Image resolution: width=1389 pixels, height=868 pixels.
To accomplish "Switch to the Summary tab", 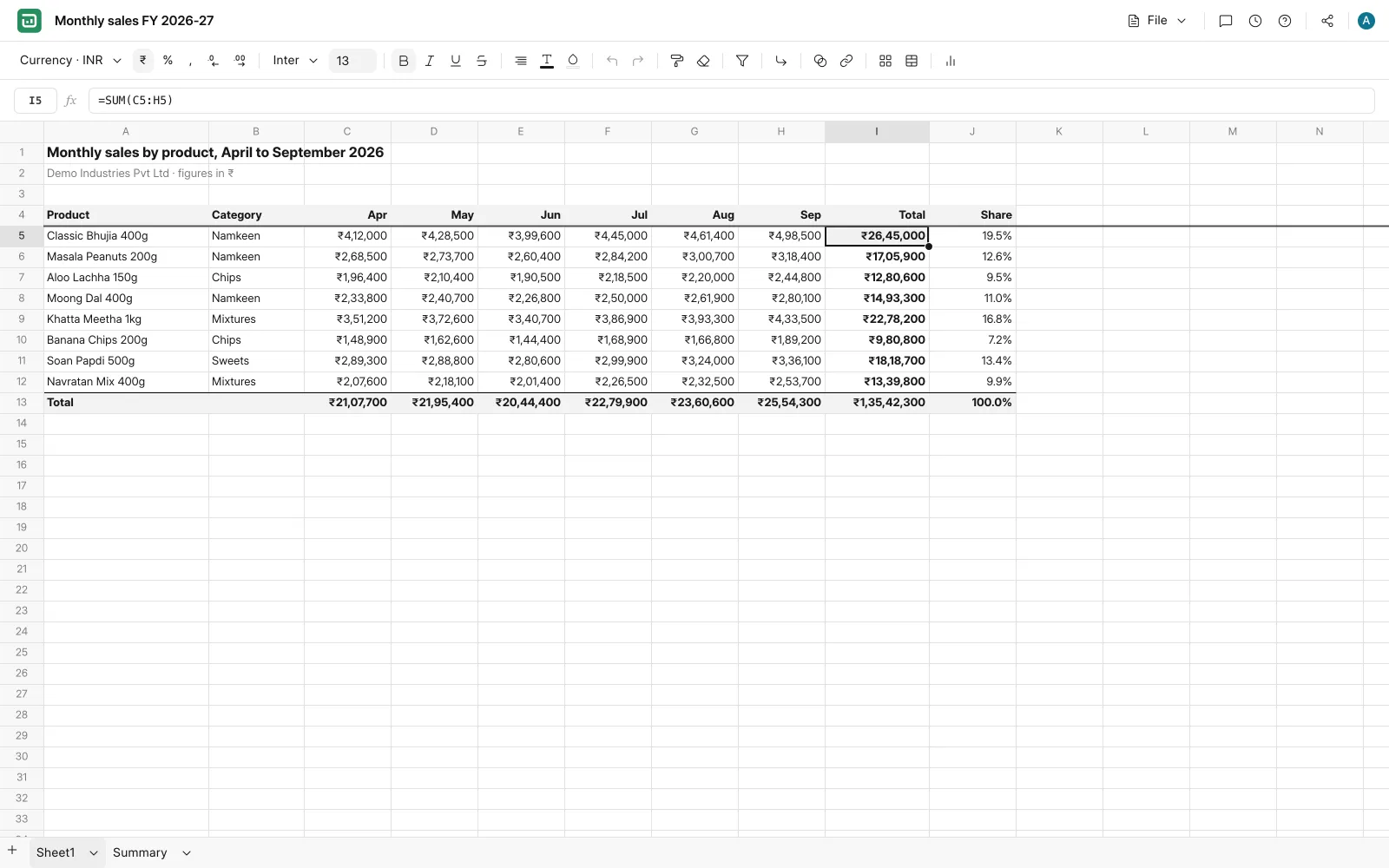I will tap(140, 852).
